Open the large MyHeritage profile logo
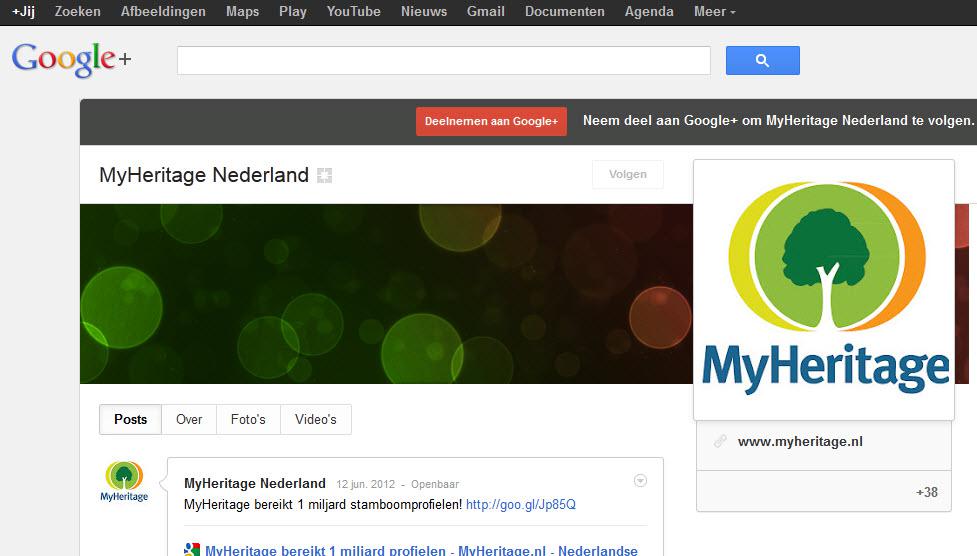 (x=823, y=289)
